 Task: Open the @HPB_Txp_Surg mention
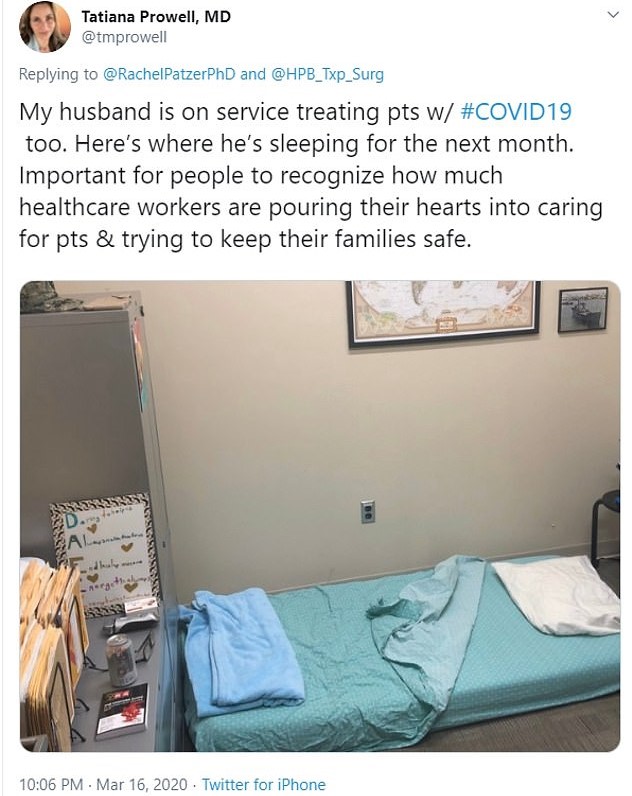[327, 74]
